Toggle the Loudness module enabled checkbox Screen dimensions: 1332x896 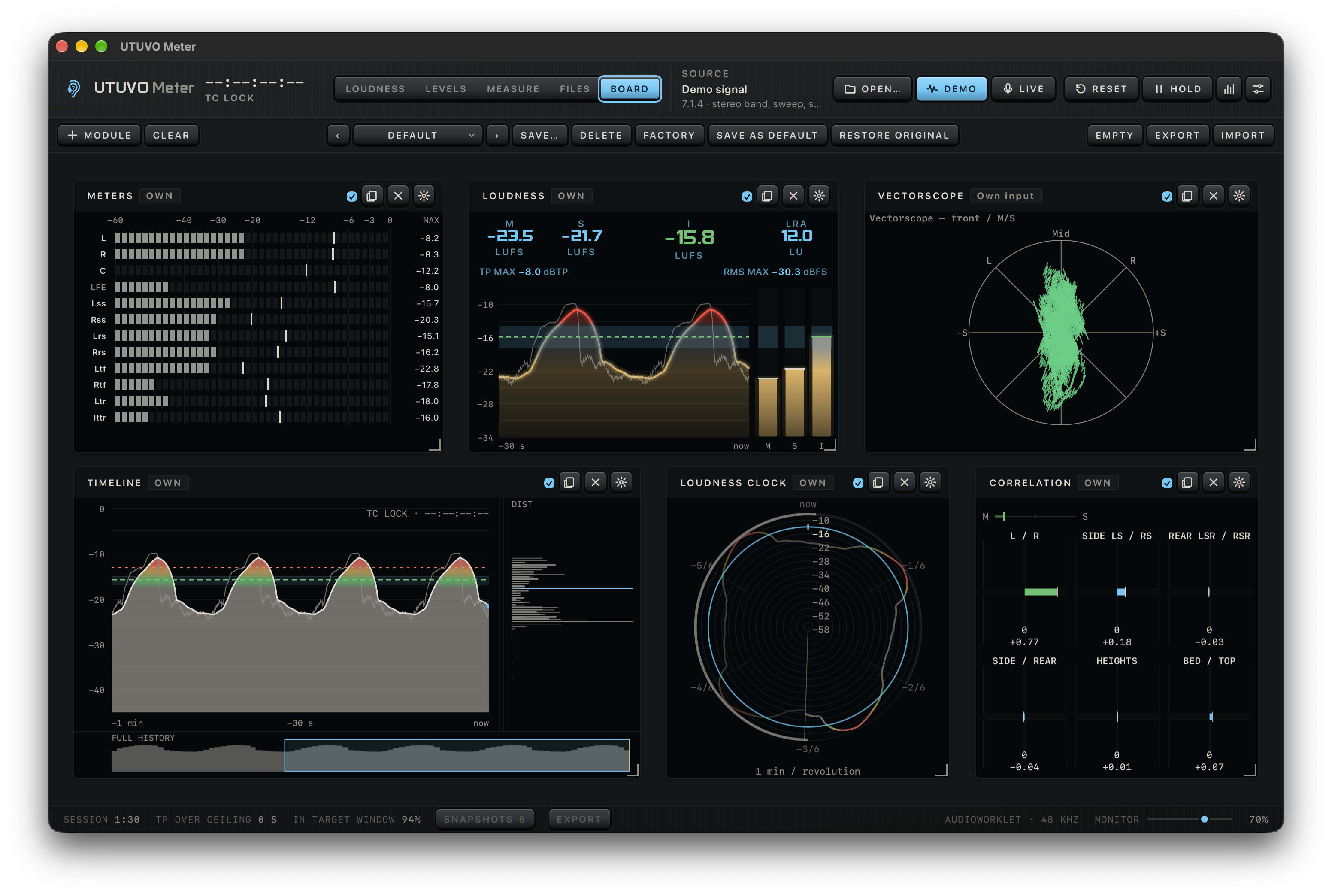click(x=747, y=197)
